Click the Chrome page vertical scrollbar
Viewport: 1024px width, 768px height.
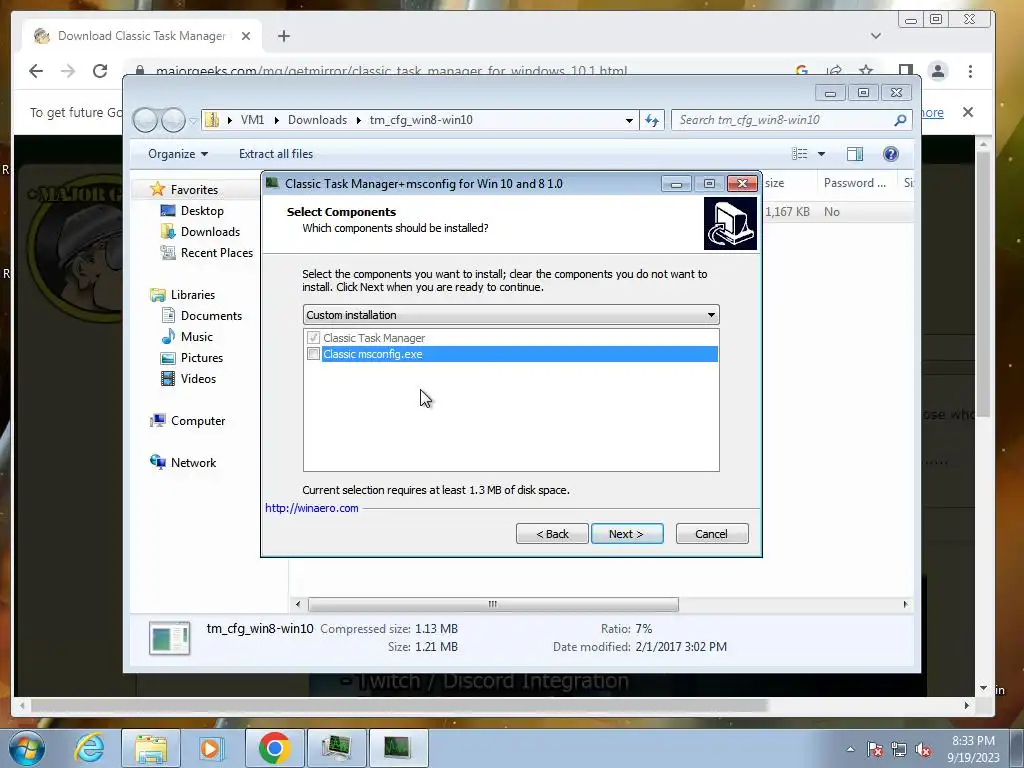(984, 284)
